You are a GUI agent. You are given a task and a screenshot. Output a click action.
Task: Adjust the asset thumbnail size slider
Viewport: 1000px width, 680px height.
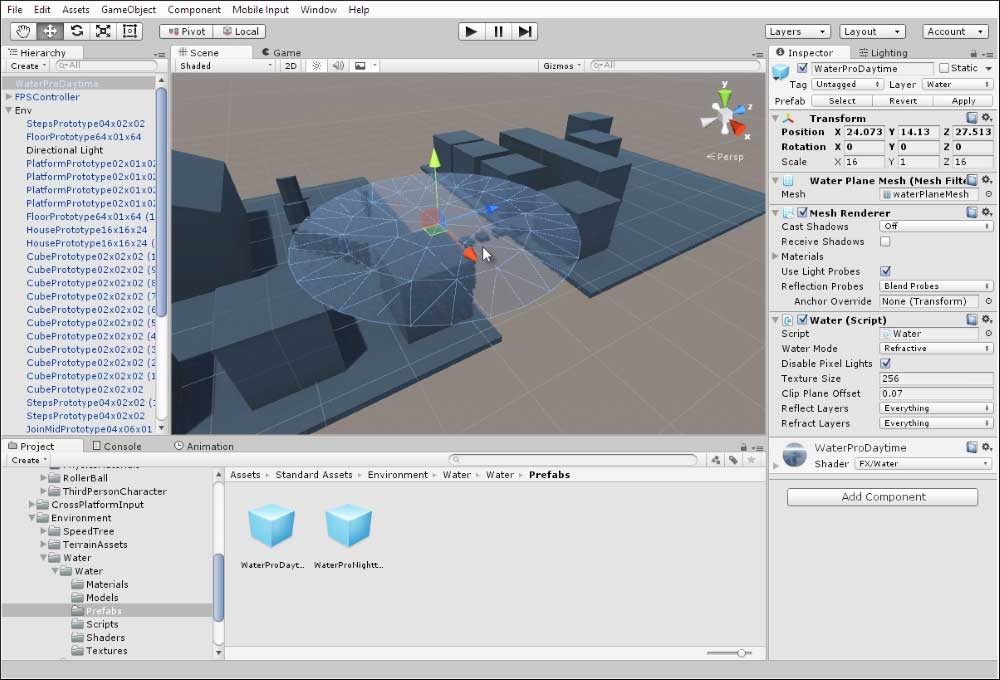(x=742, y=653)
